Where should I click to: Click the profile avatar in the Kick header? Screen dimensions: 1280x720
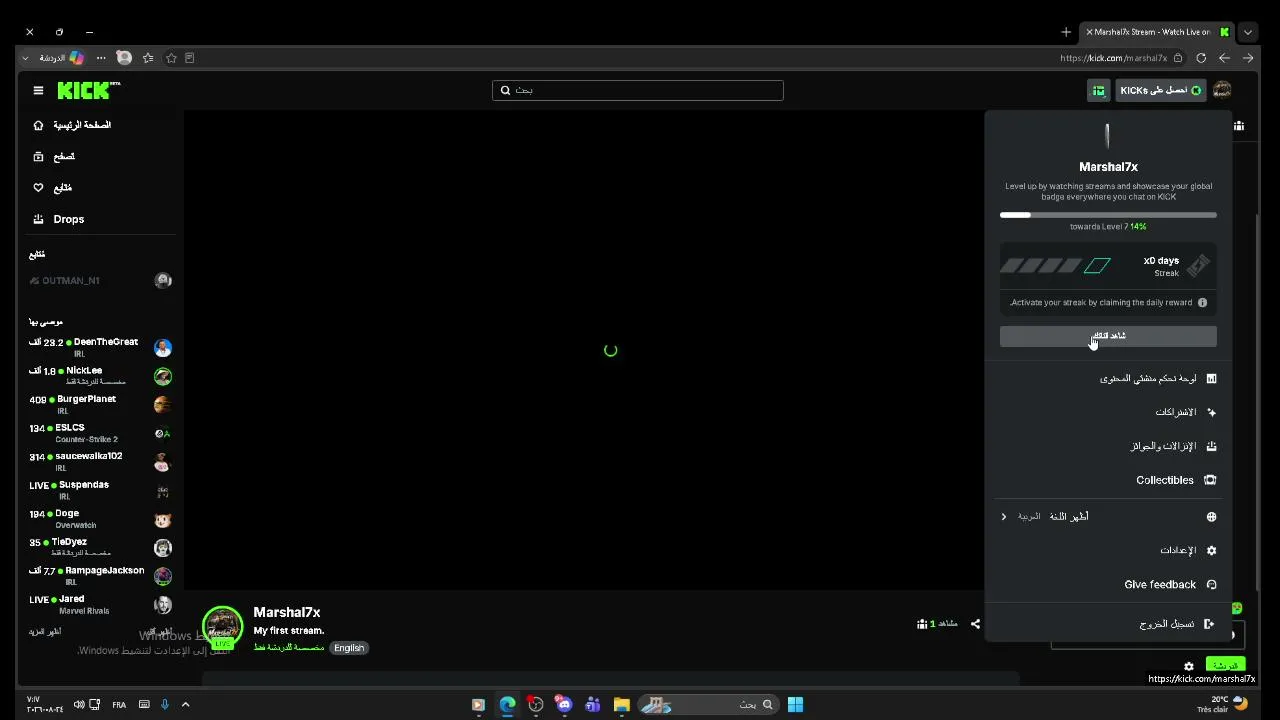coord(1222,90)
